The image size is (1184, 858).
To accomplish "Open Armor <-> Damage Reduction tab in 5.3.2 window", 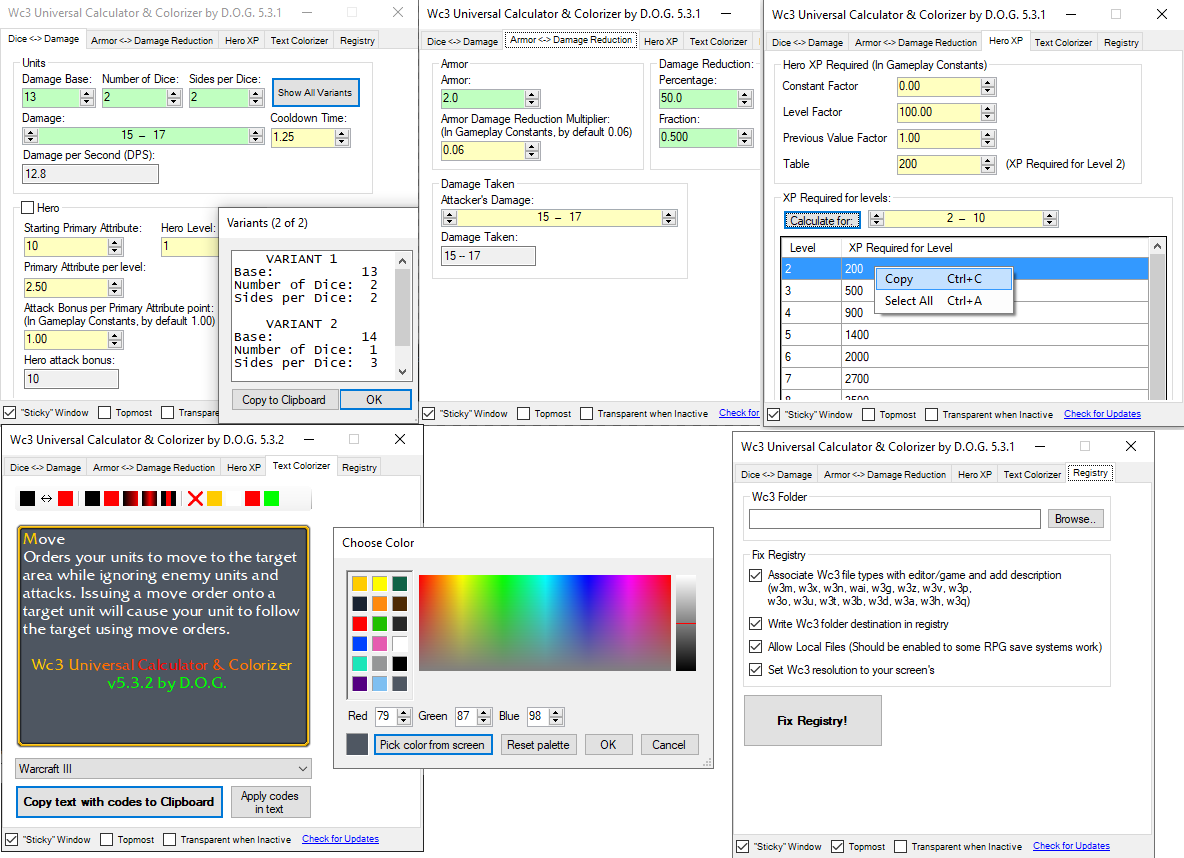I will pyautogui.click(x=154, y=468).
